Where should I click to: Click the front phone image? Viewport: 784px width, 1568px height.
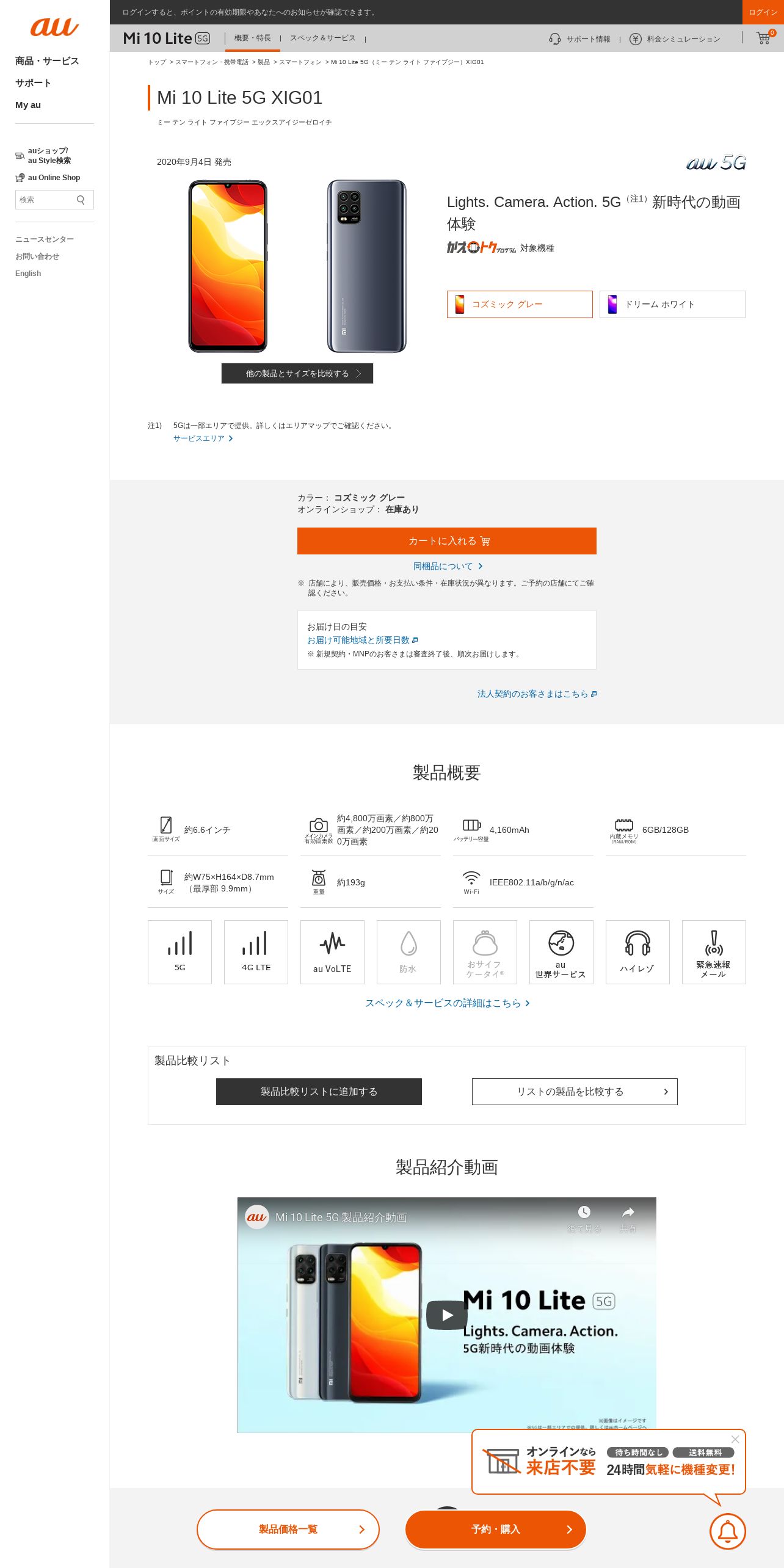coord(228,266)
